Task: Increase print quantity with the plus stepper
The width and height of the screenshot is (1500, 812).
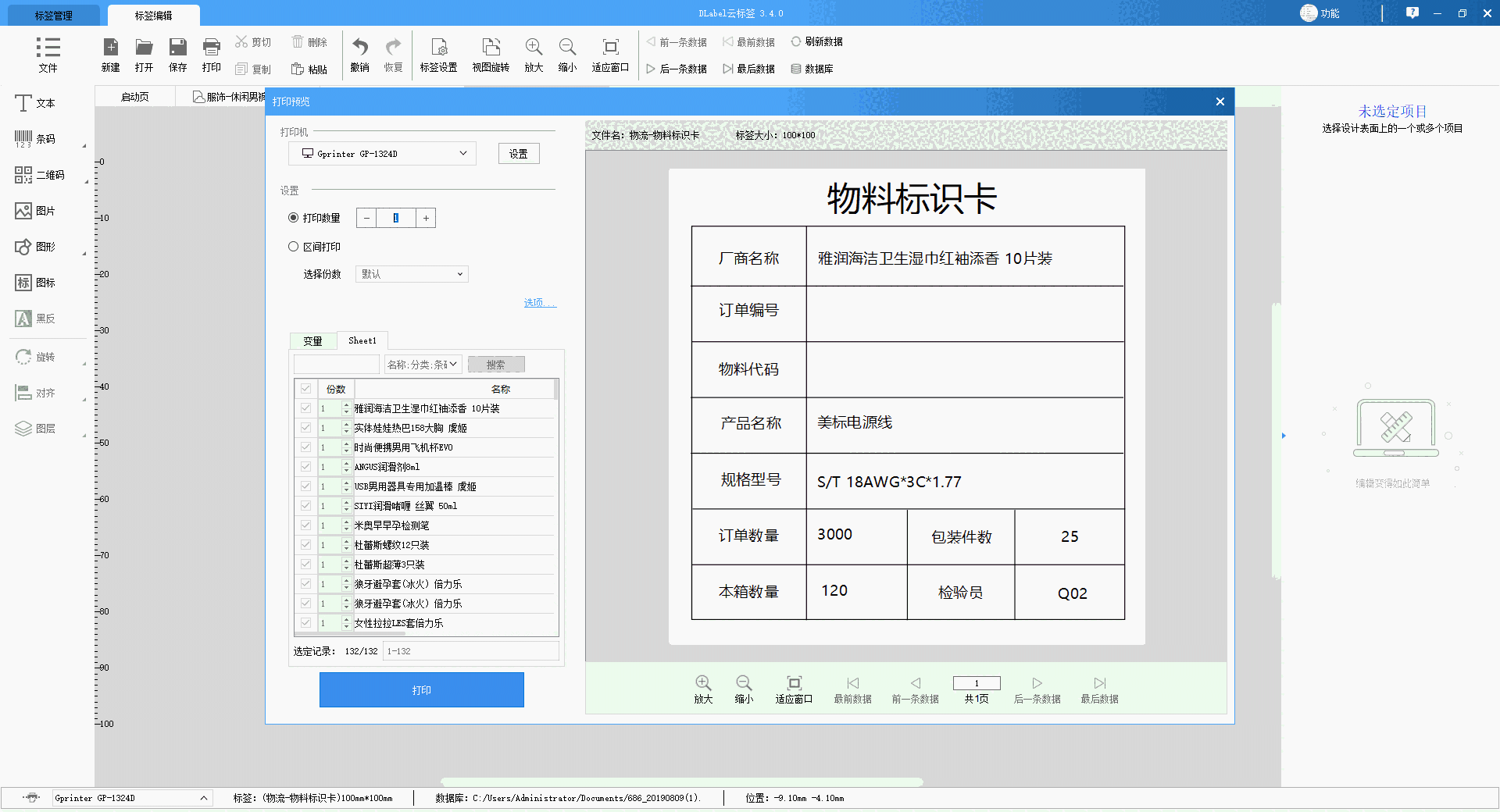Action: [x=426, y=218]
